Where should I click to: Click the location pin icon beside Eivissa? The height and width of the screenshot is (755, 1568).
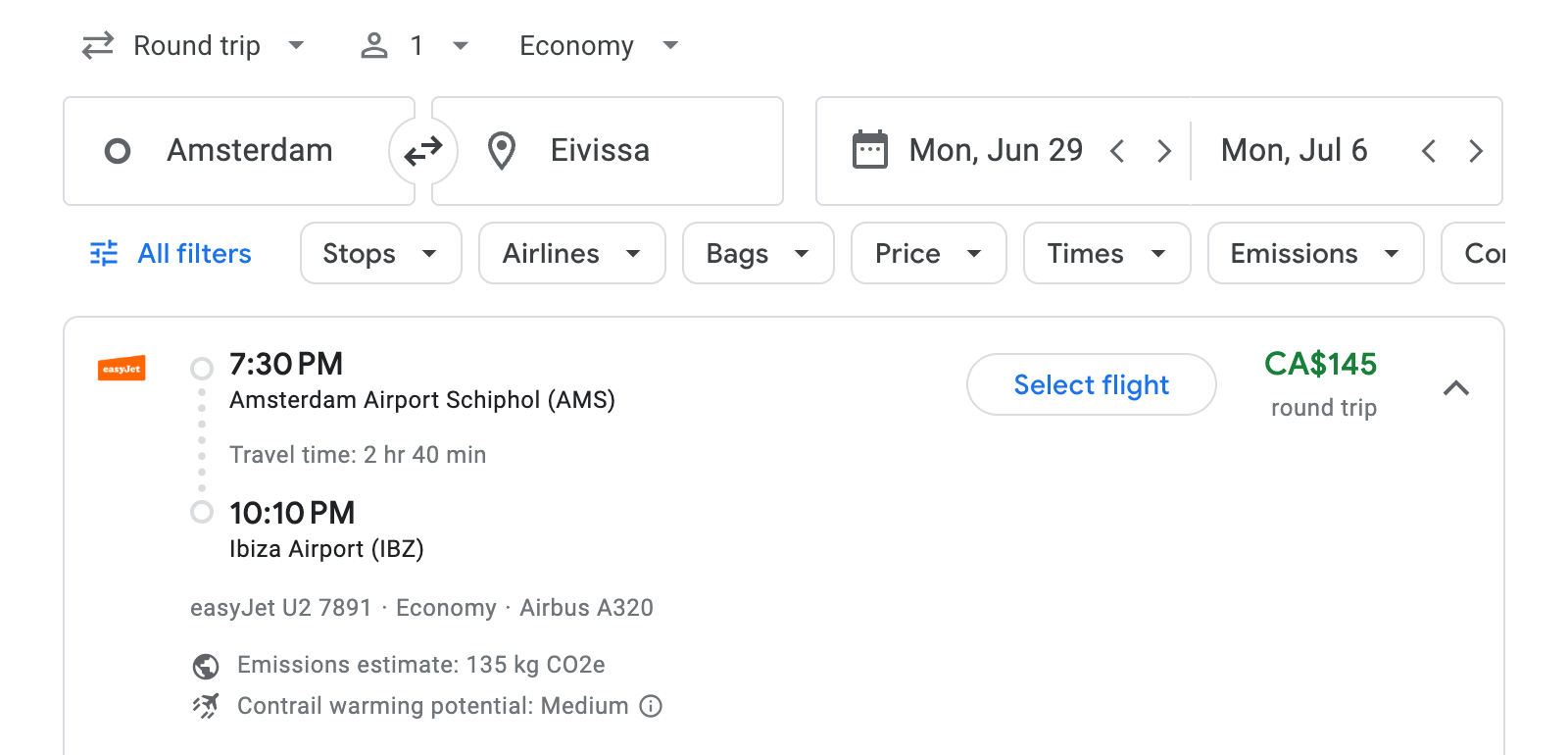pos(502,150)
